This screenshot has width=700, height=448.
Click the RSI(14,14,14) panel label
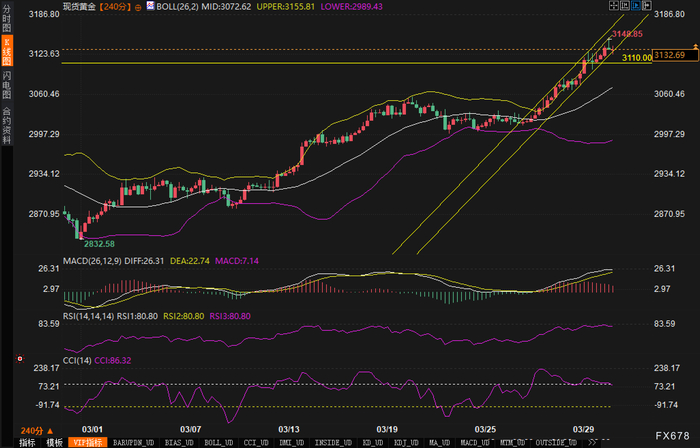(x=89, y=316)
